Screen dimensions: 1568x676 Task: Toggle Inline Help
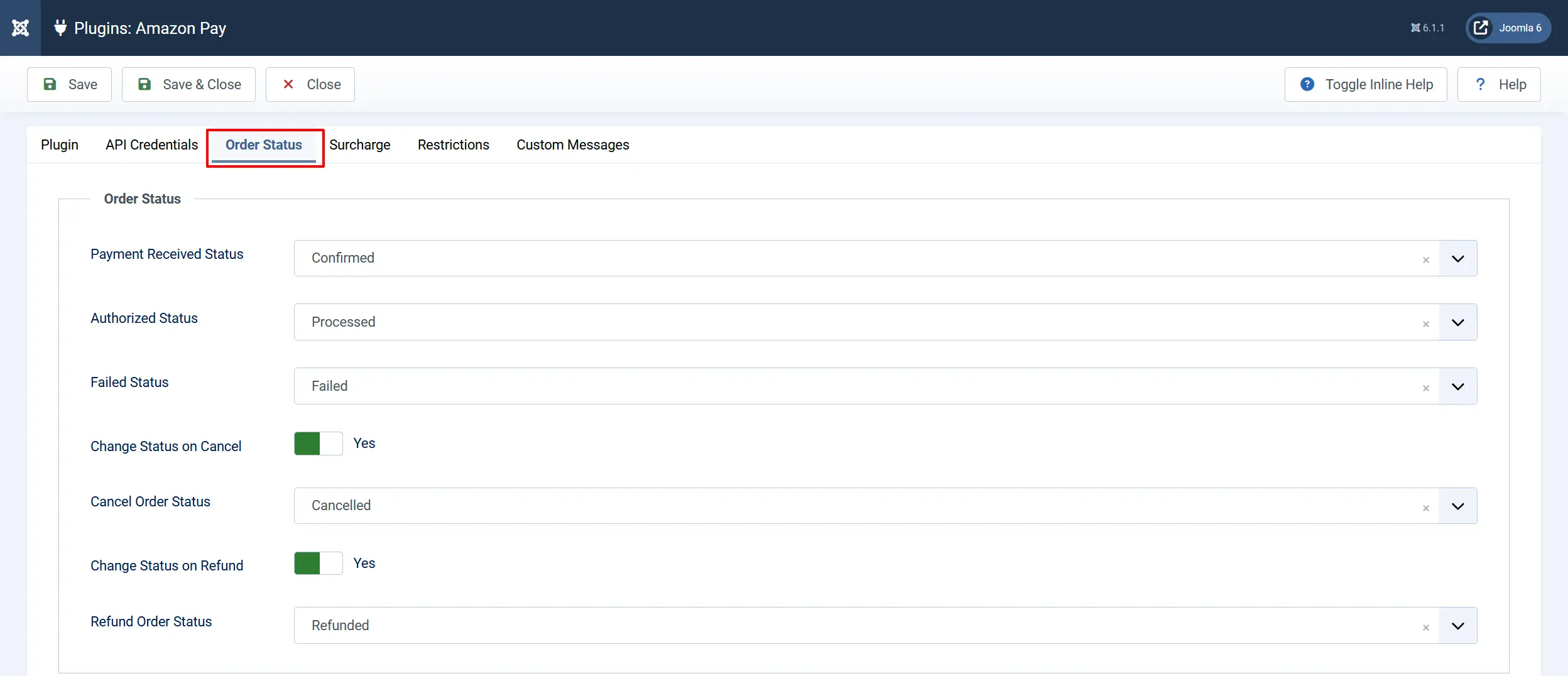[x=1366, y=84]
